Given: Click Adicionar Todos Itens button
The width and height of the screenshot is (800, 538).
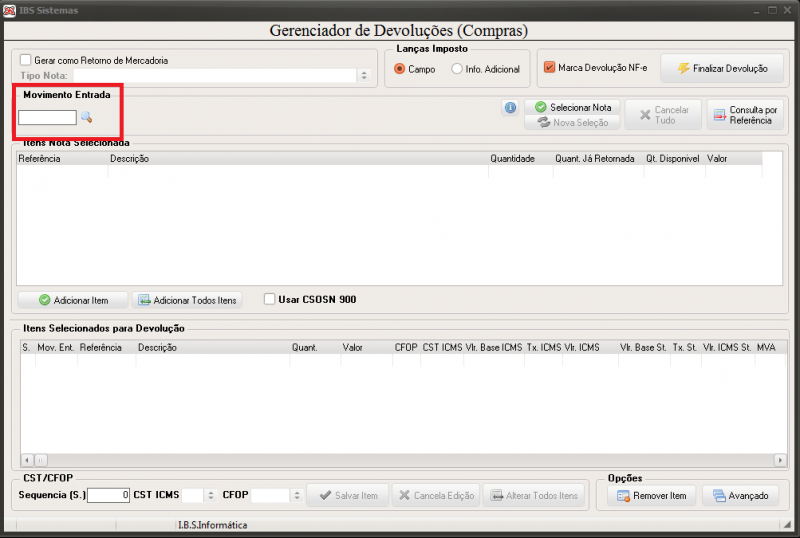Looking at the screenshot, I should tap(187, 300).
